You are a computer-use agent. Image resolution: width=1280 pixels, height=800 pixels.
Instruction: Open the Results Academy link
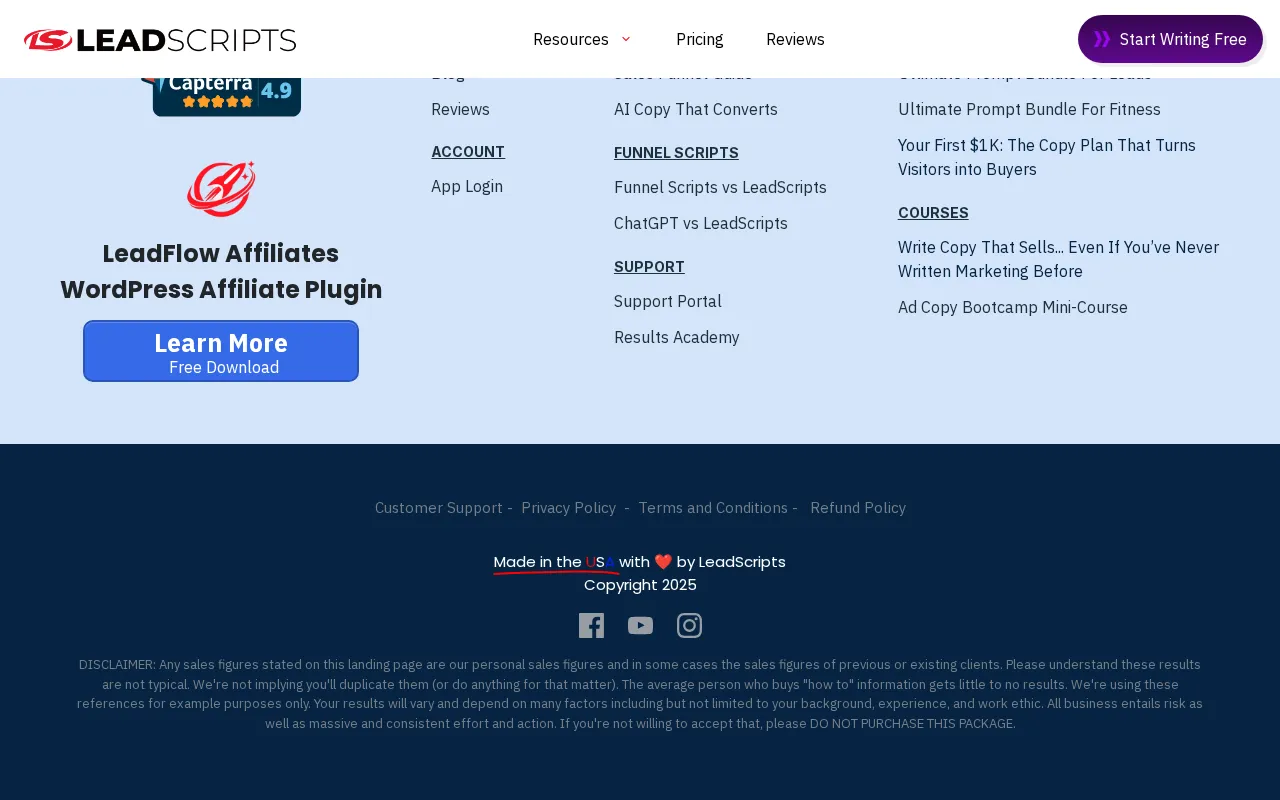pos(676,337)
